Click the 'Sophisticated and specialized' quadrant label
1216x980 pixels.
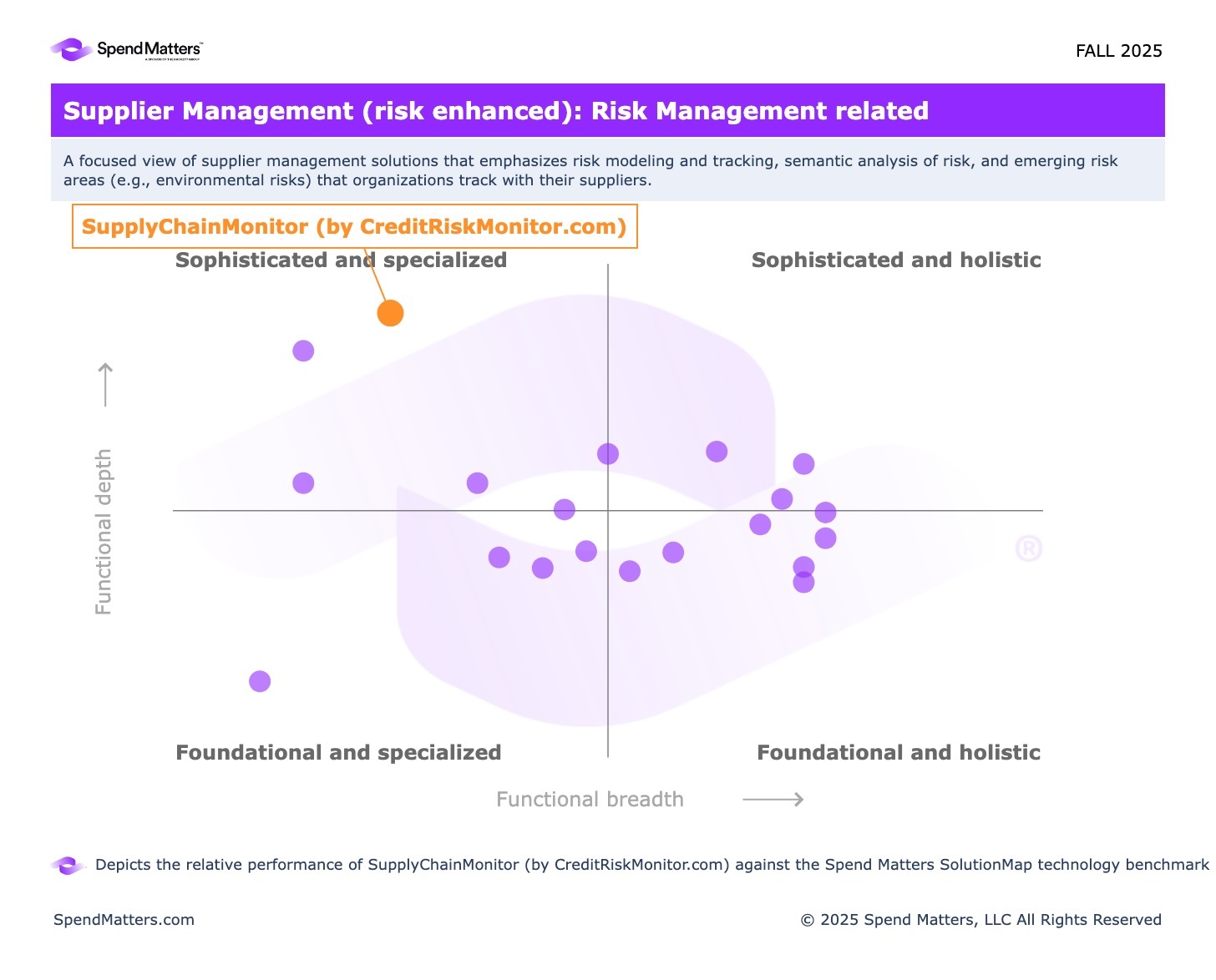coord(341,260)
